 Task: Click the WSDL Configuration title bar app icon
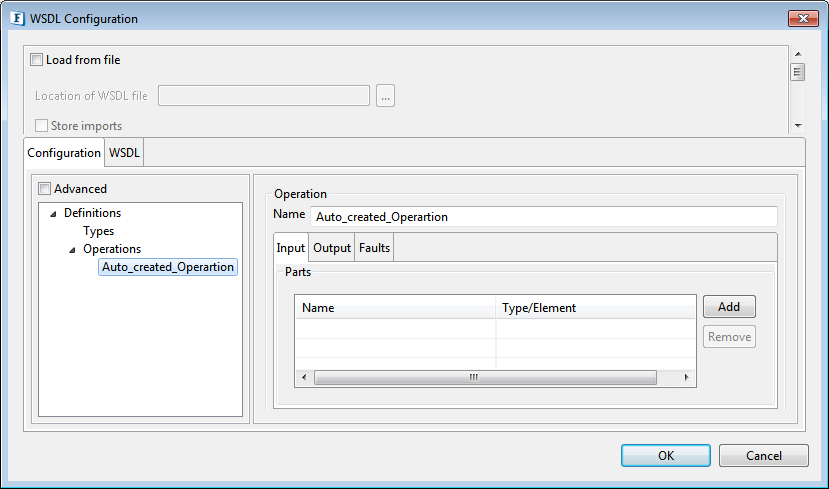click(17, 19)
